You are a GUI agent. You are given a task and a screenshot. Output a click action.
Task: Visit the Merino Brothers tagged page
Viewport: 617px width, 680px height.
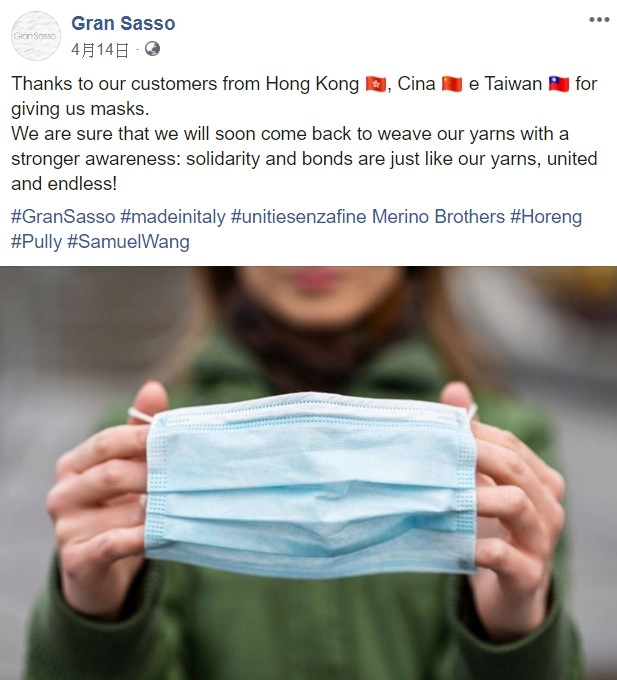(x=438, y=216)
